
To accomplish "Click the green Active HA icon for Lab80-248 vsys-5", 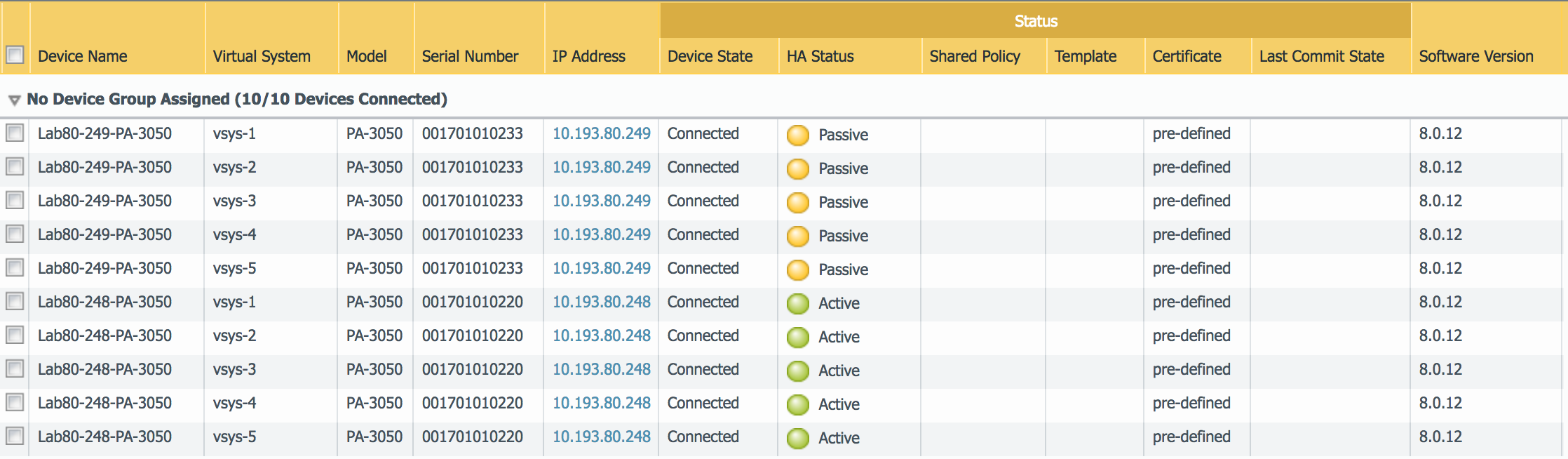I will click(x=797, y=438).
